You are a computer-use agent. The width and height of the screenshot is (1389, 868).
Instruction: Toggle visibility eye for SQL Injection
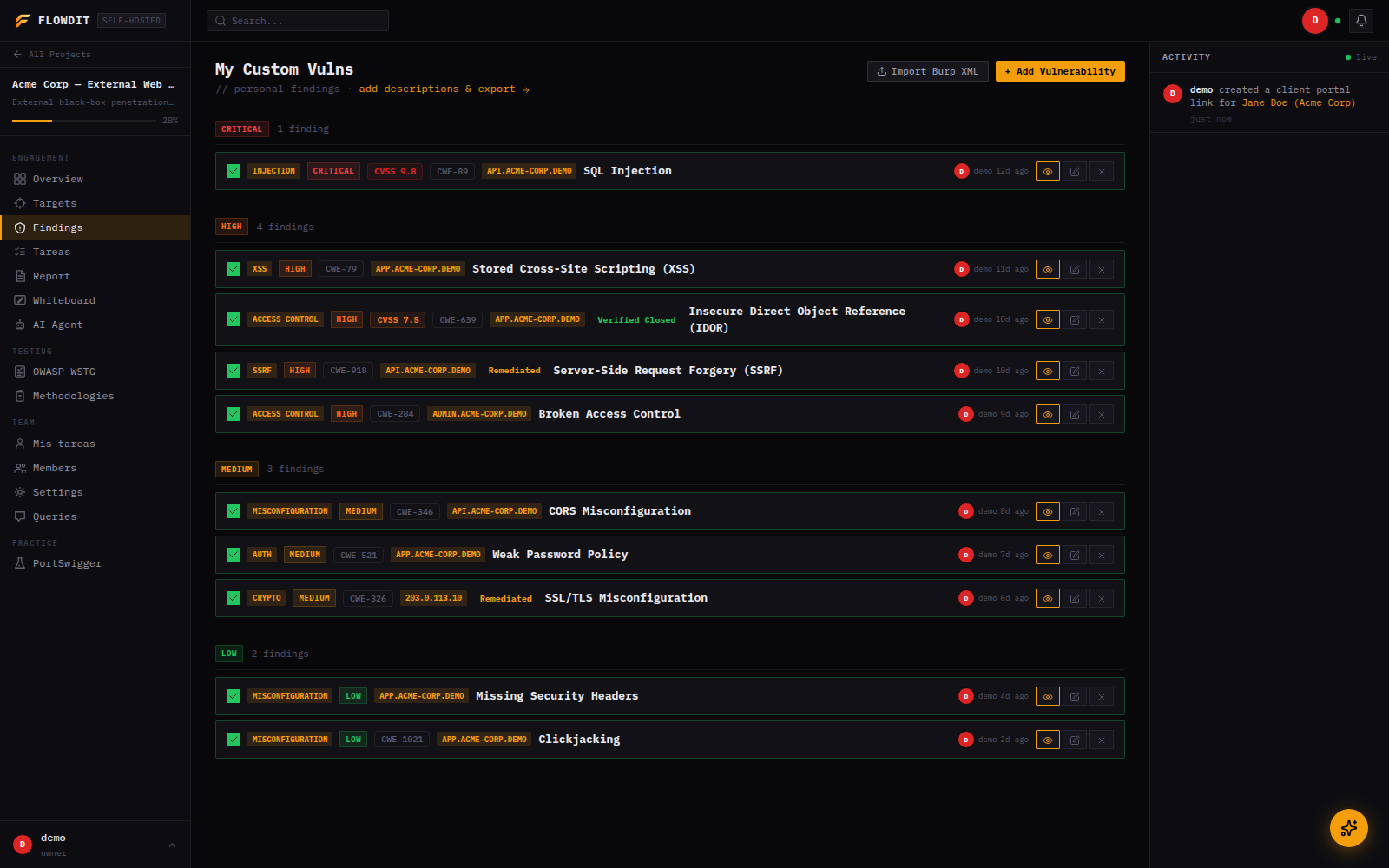pos(1048,172)
